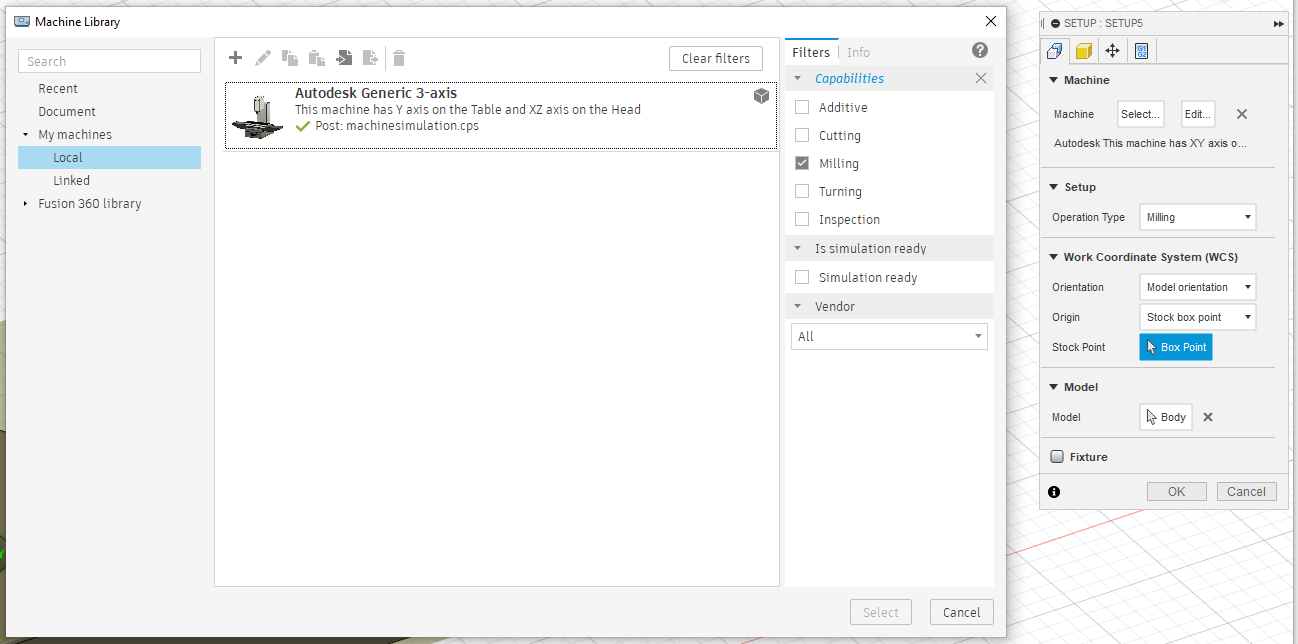Click the Autodesk Generic 3-axis title text
Image resolution: width=1298 pixels, height=644 pixels.
[376, 93]
